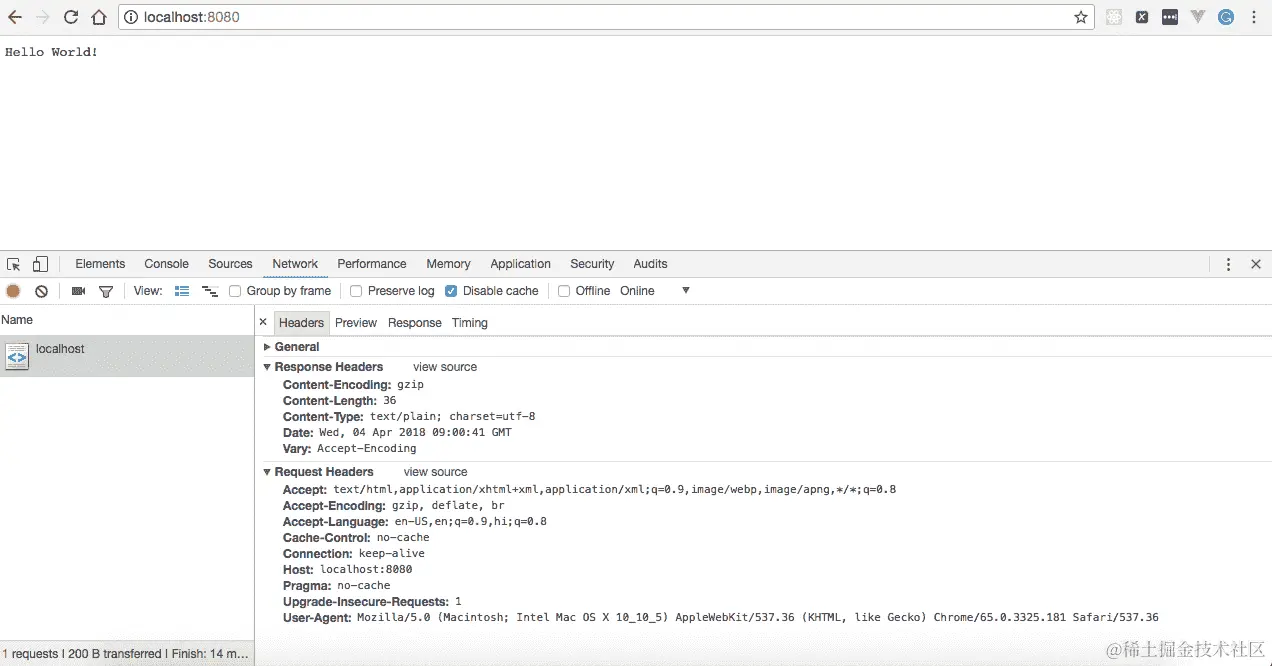Image resolution: width=1272 pixels, height=666 pixels.
Task: Click the Upgrade-Insecure-Requests header name
Action: click(366, 602)
